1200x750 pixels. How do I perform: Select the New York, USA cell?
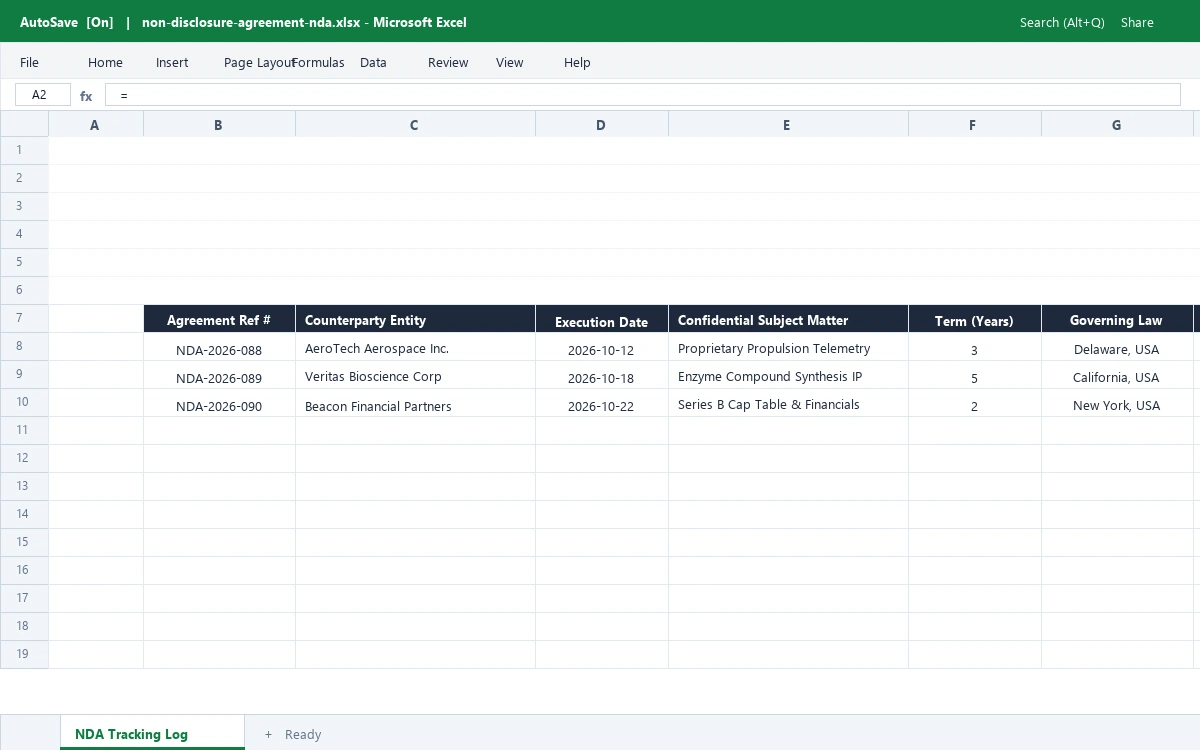click(1117, 403)
